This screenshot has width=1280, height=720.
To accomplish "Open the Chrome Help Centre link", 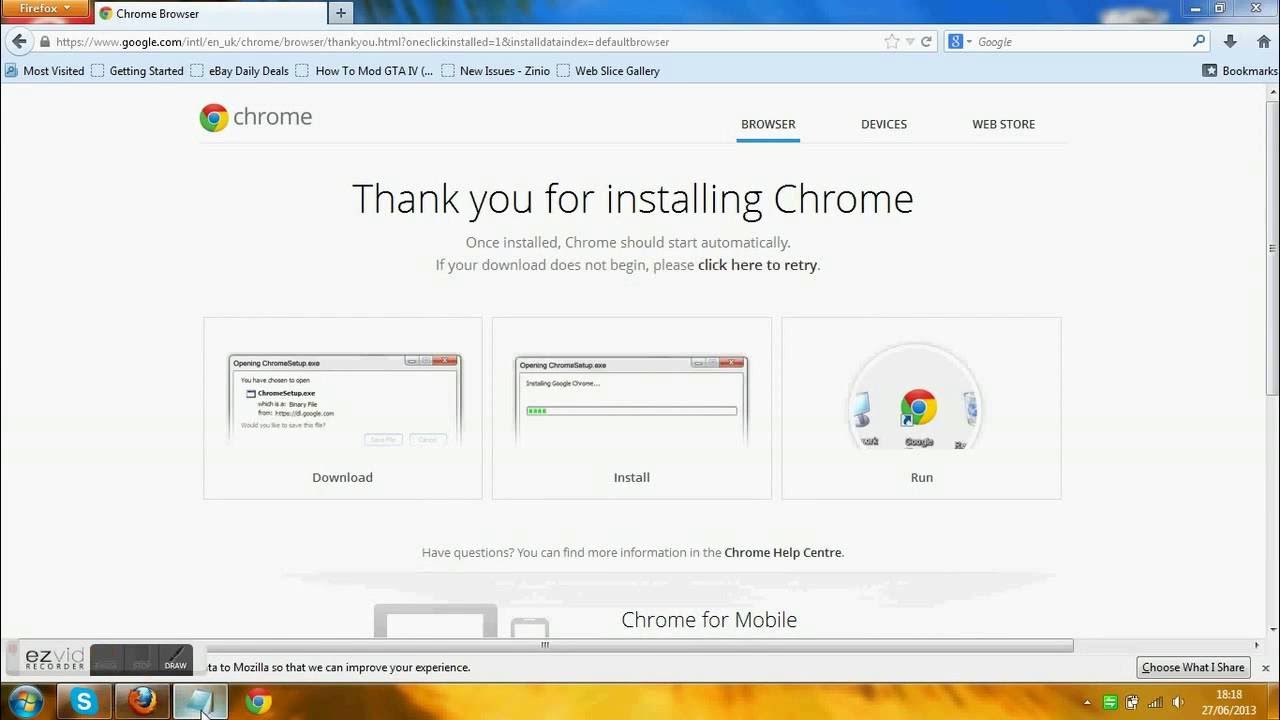I will coord(783,552).
